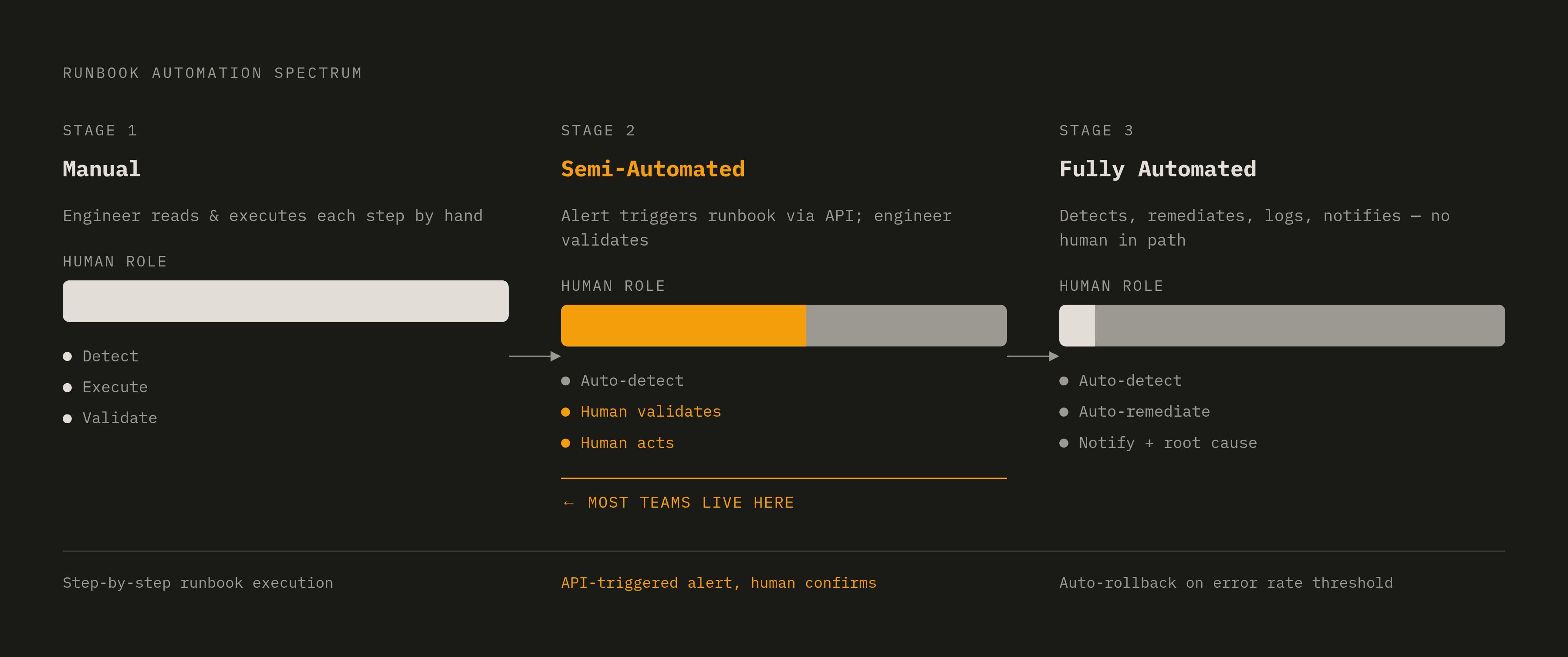1568x657 pixels.
Task: Click the gray bullet beside 'Auto-remediate'
Action: [x=1064, y=412]
